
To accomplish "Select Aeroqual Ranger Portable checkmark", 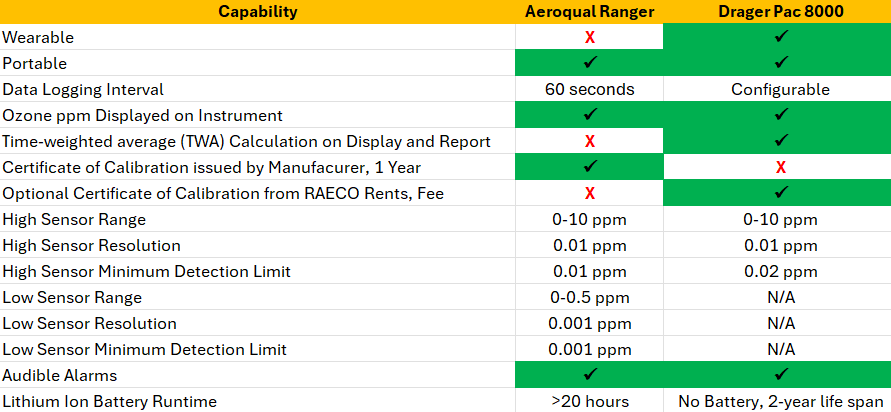I will pos(590,63).
